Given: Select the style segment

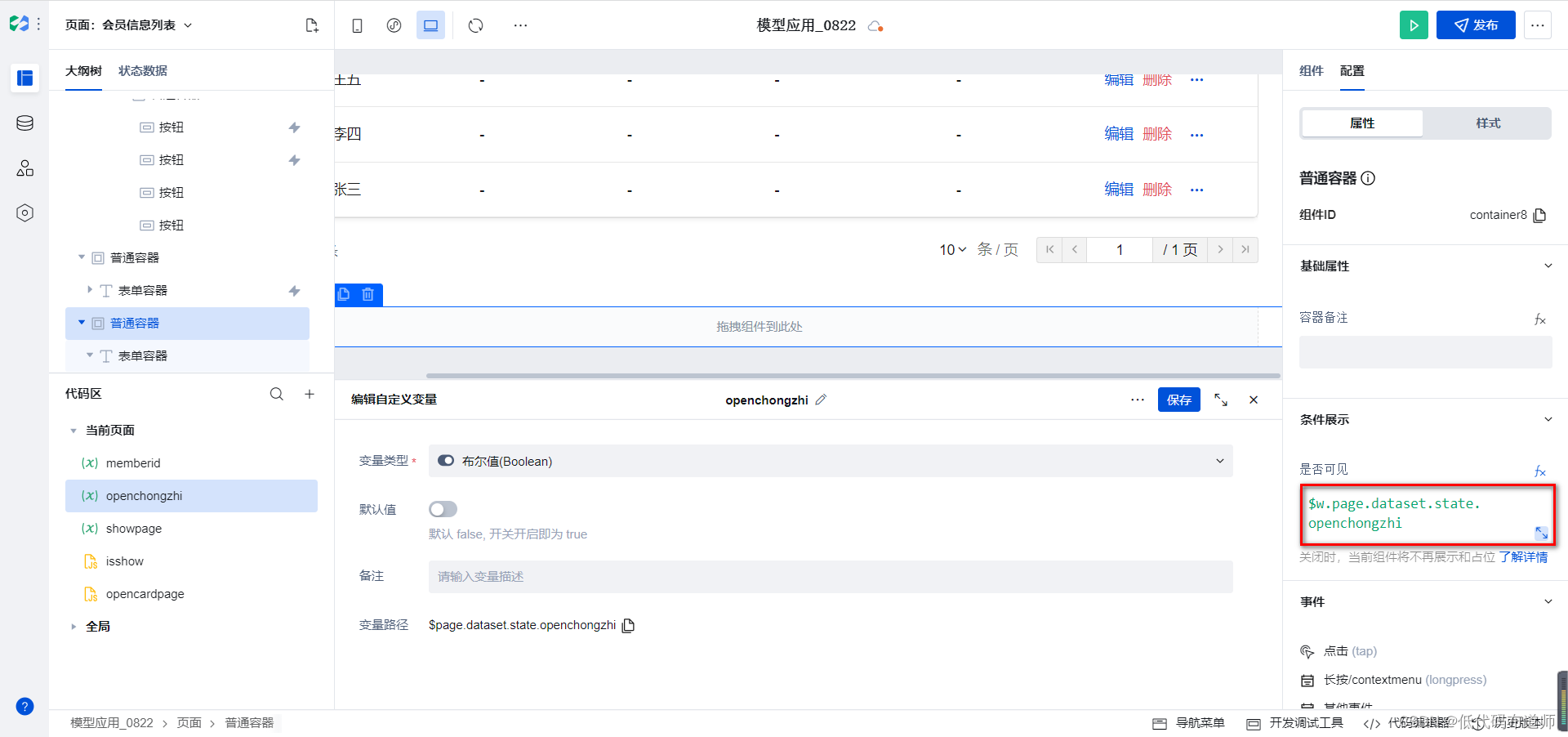Looking at the screenshot, I should 1488,123.
